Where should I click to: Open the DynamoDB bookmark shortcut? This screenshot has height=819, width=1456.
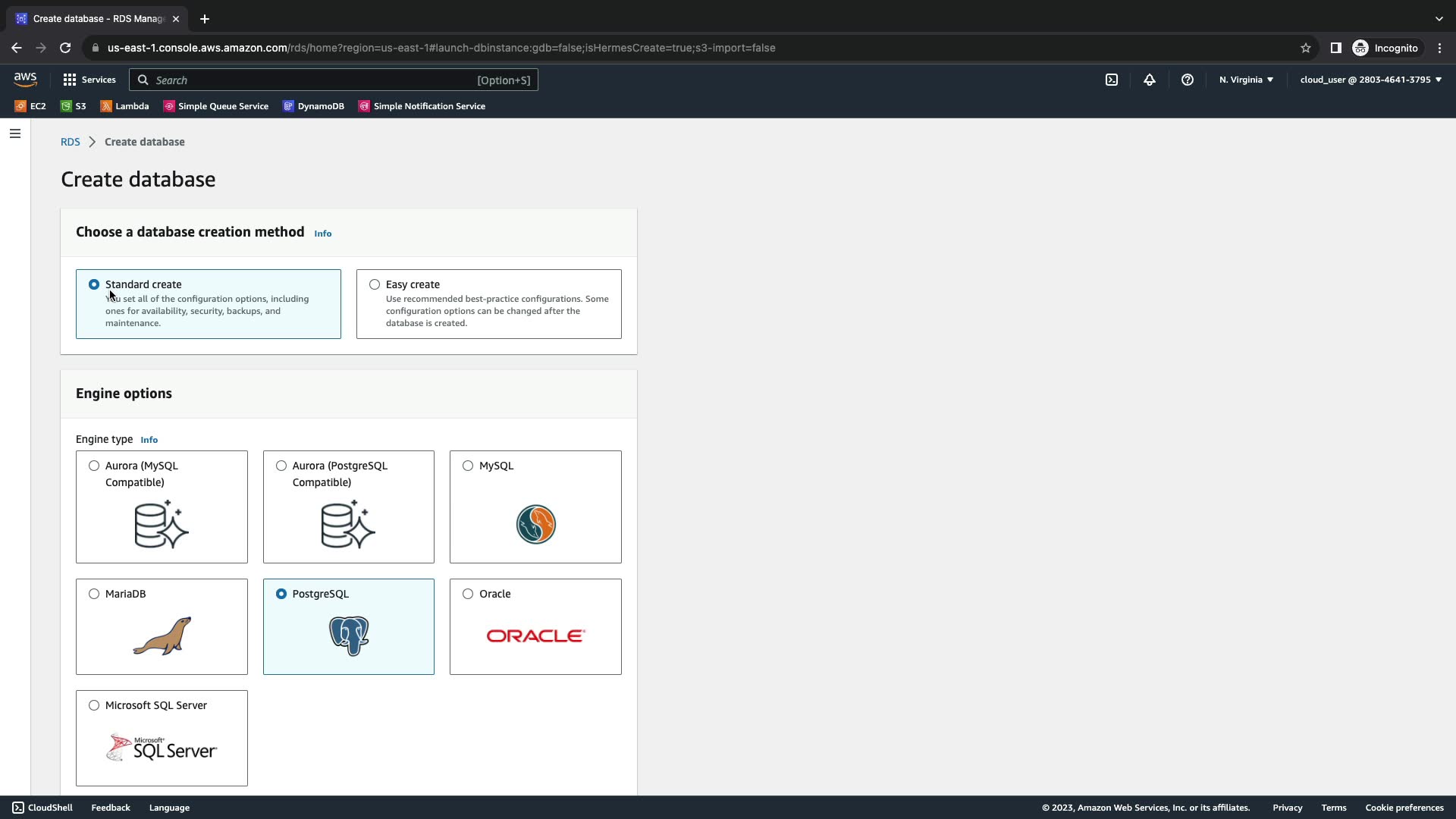(x=314, y=106)
